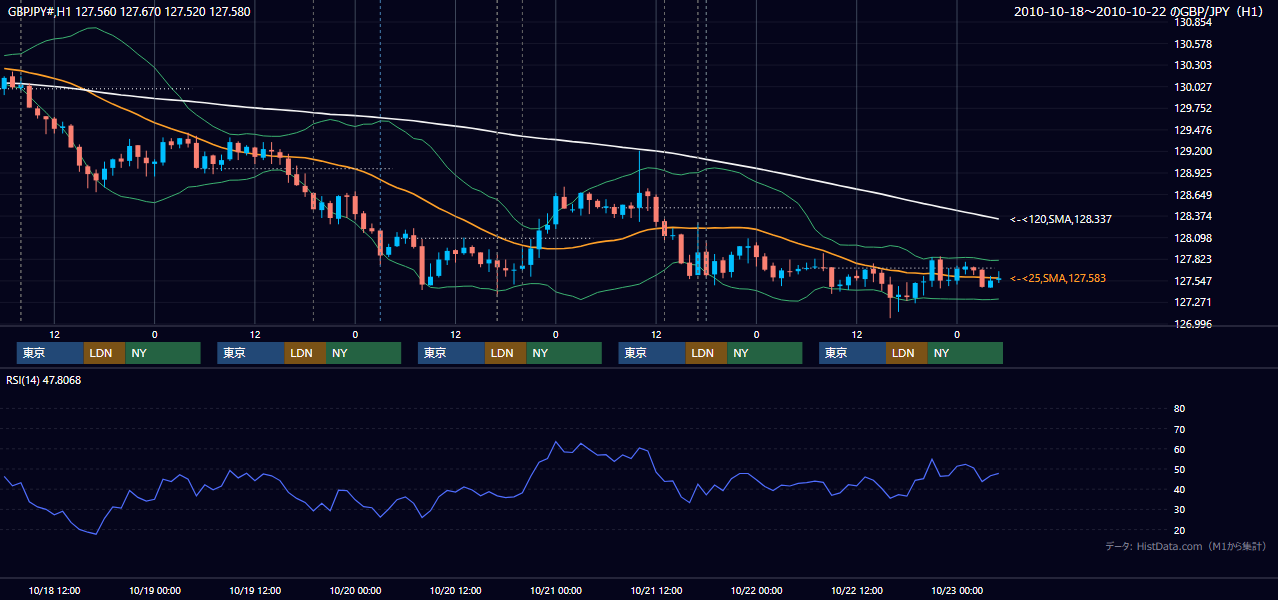1278x600 pixels.
Task: Click price axis value 128.374
Action: 1192,216
